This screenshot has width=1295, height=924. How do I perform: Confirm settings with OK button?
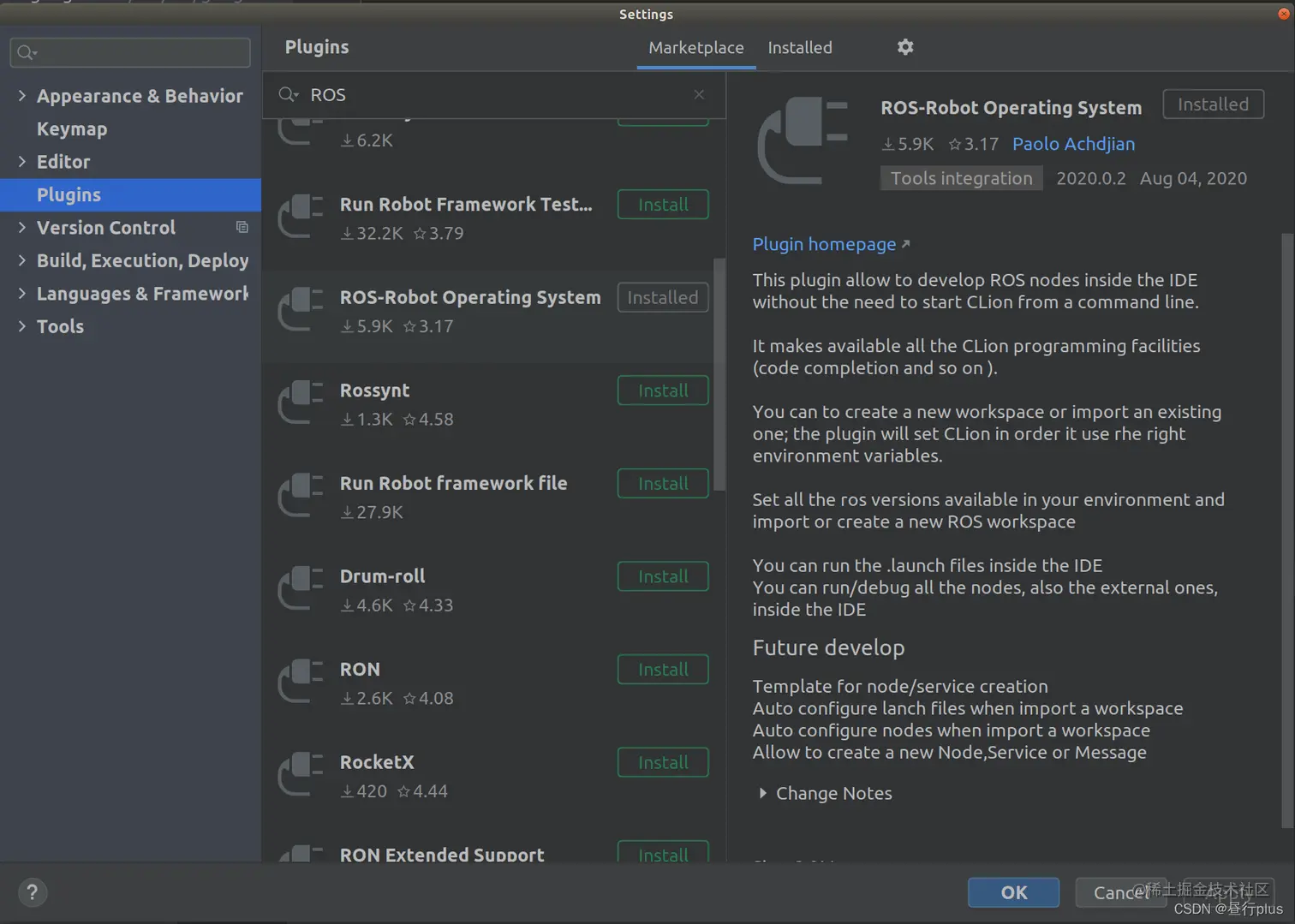click(1014, 892)
